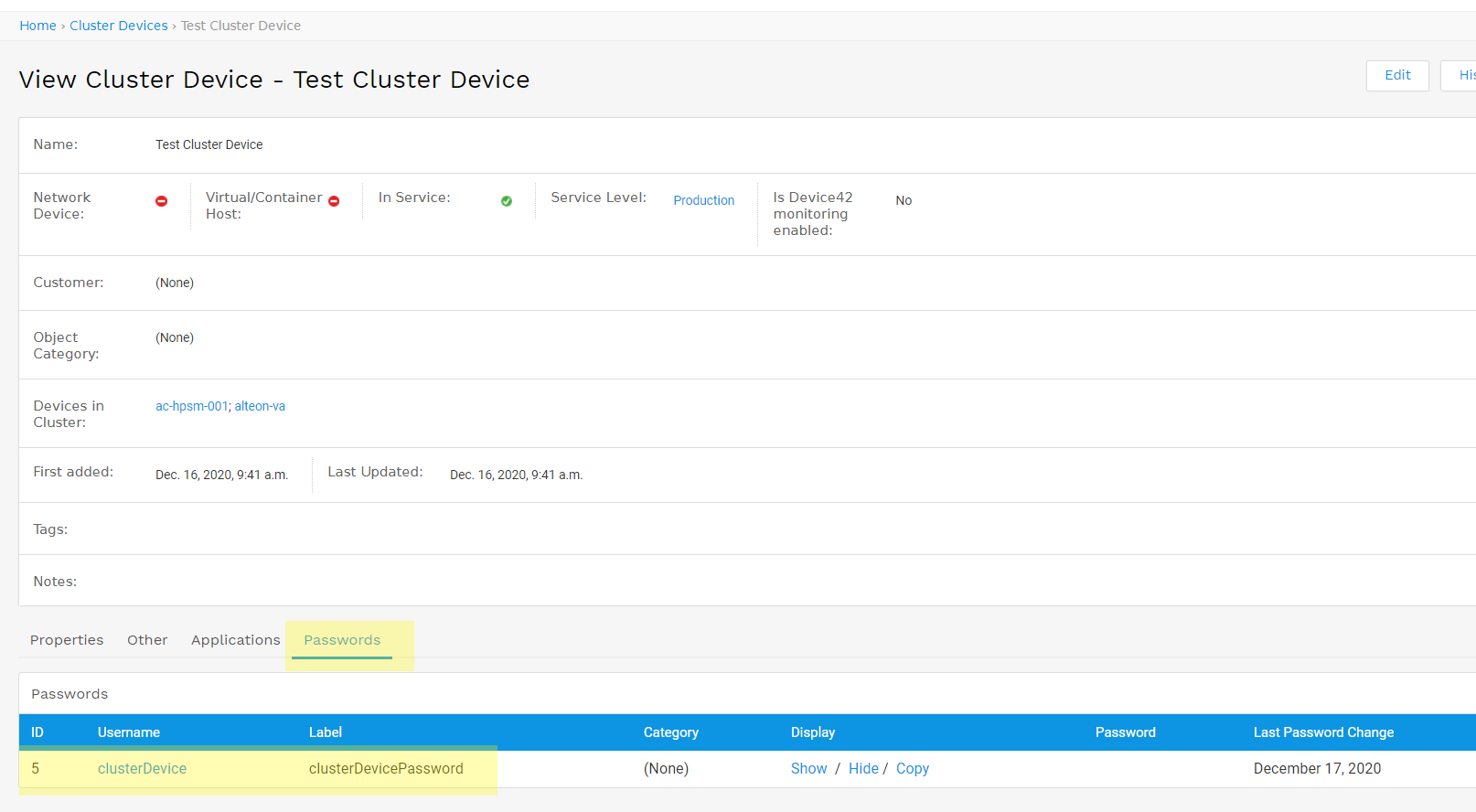Open device ac-hpsm-001
Image resolution: width=1476 pixels, height=812 pixels.
(x=191, y=406)
